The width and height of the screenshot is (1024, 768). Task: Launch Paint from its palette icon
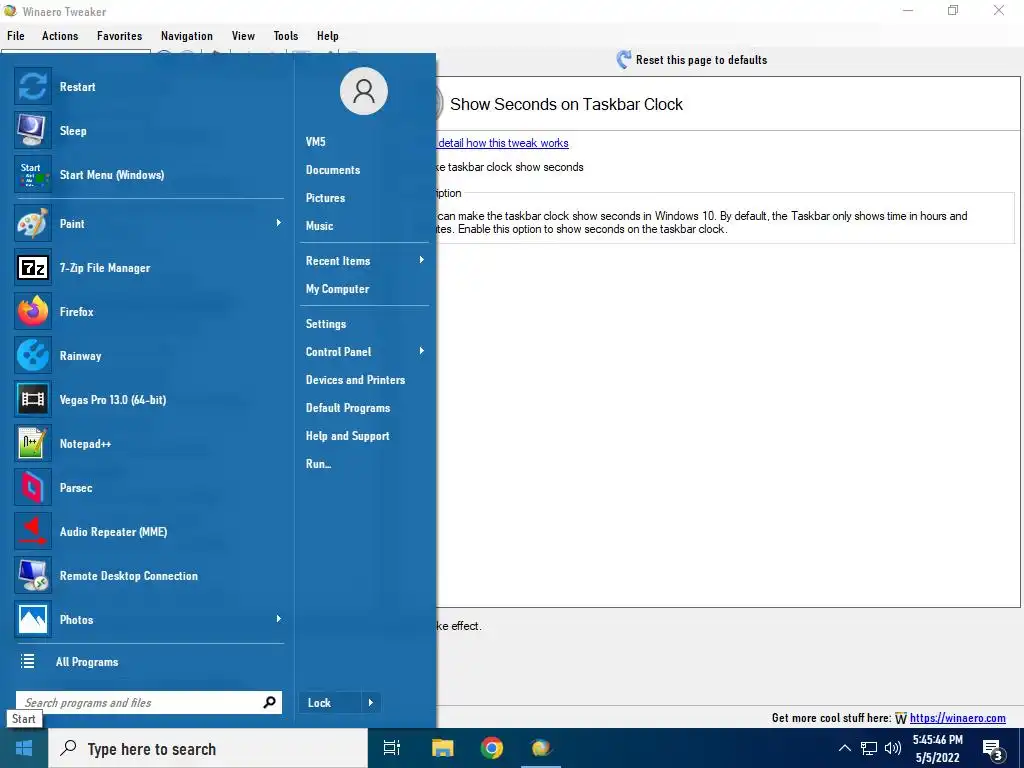[x=33, y=223]
